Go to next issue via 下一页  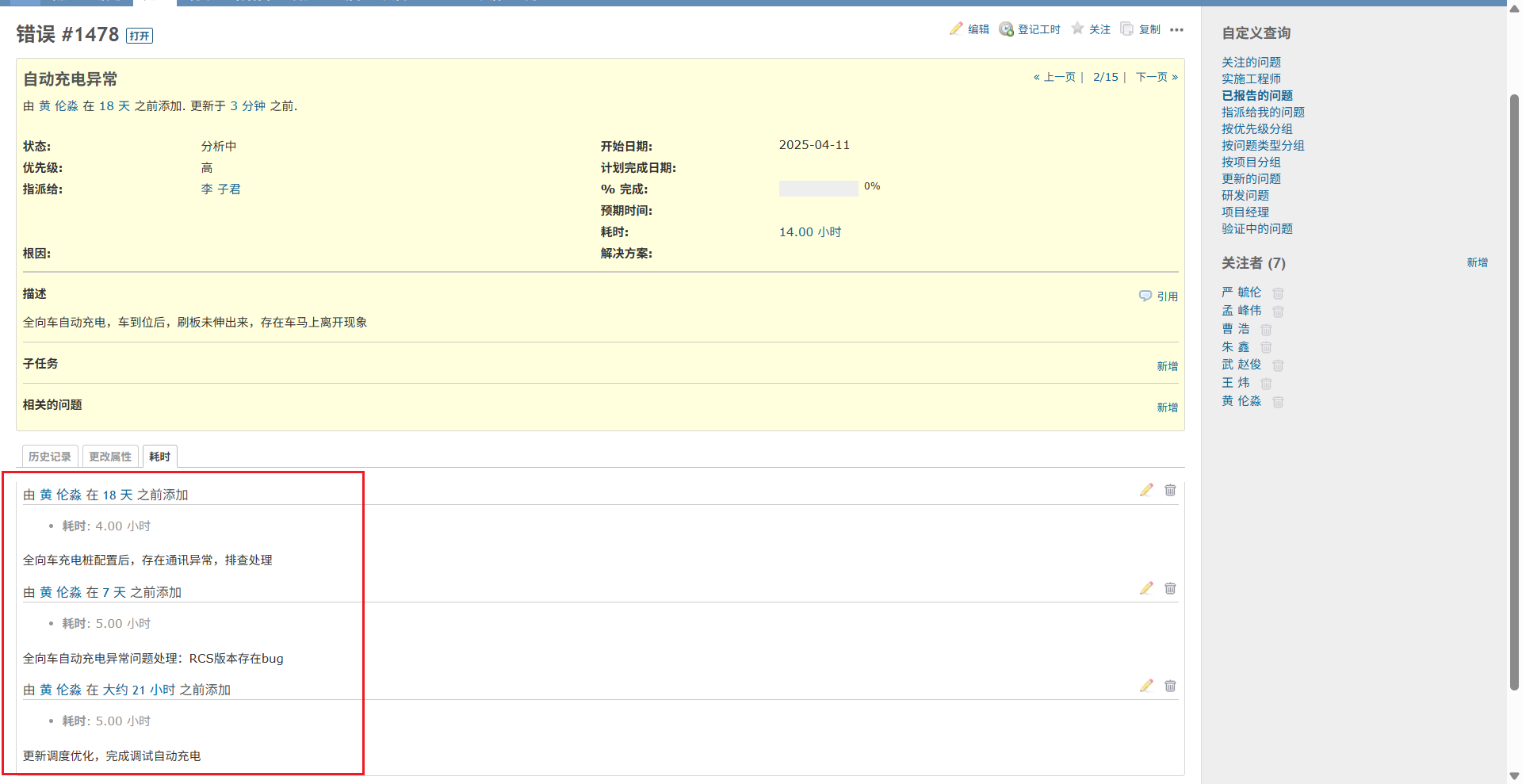(x=1156, y=77)
